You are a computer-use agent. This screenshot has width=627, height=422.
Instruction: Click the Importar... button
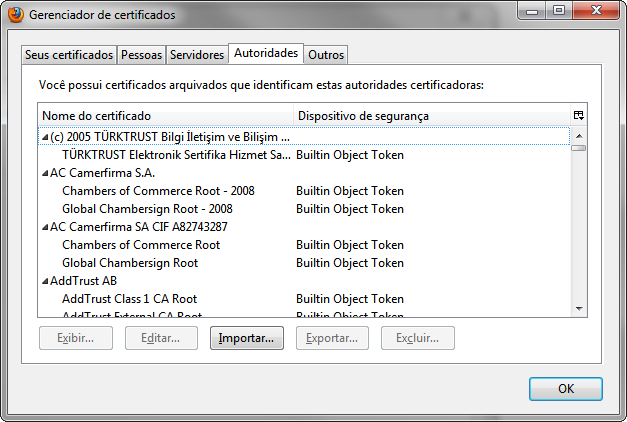(x=247, y=338)
